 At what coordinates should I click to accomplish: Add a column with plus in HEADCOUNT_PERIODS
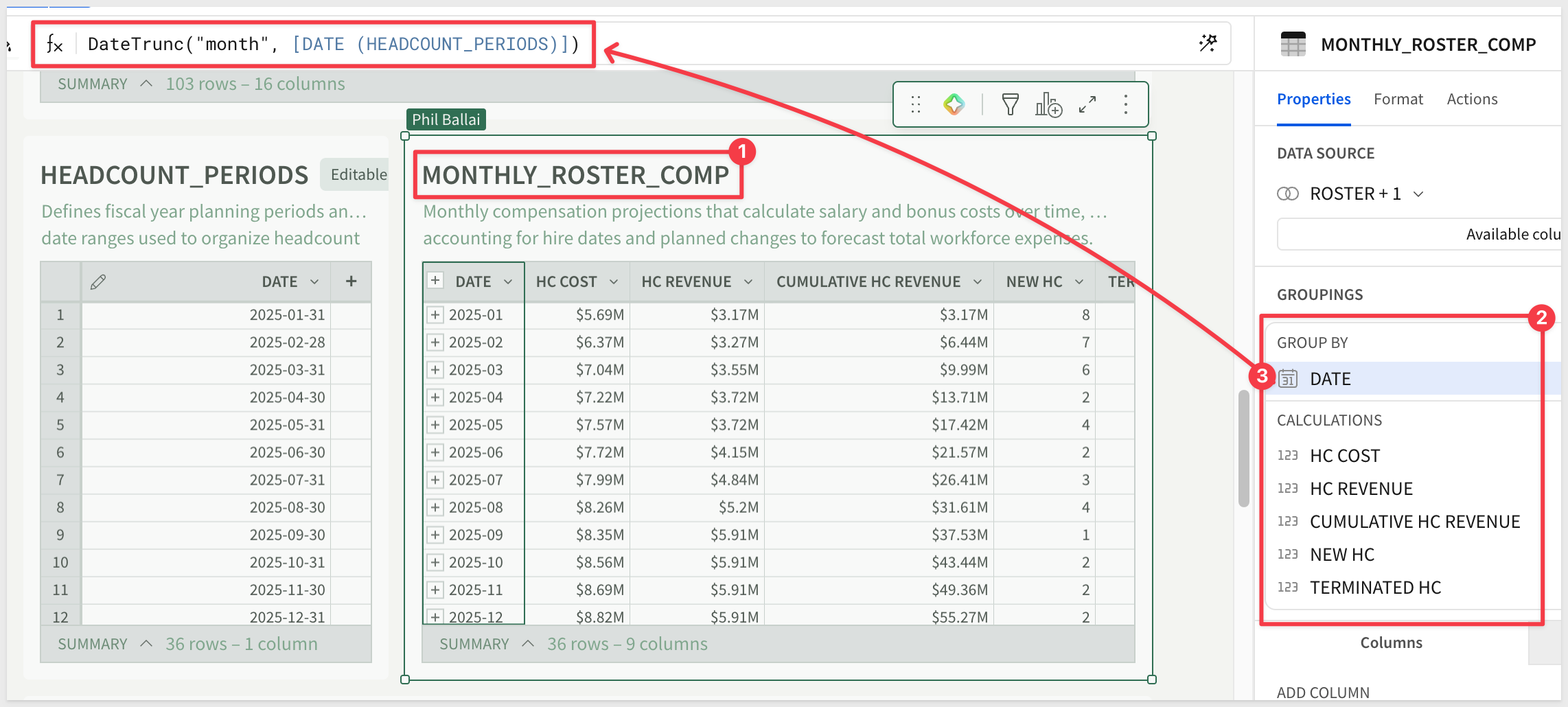tap(351, 281)
